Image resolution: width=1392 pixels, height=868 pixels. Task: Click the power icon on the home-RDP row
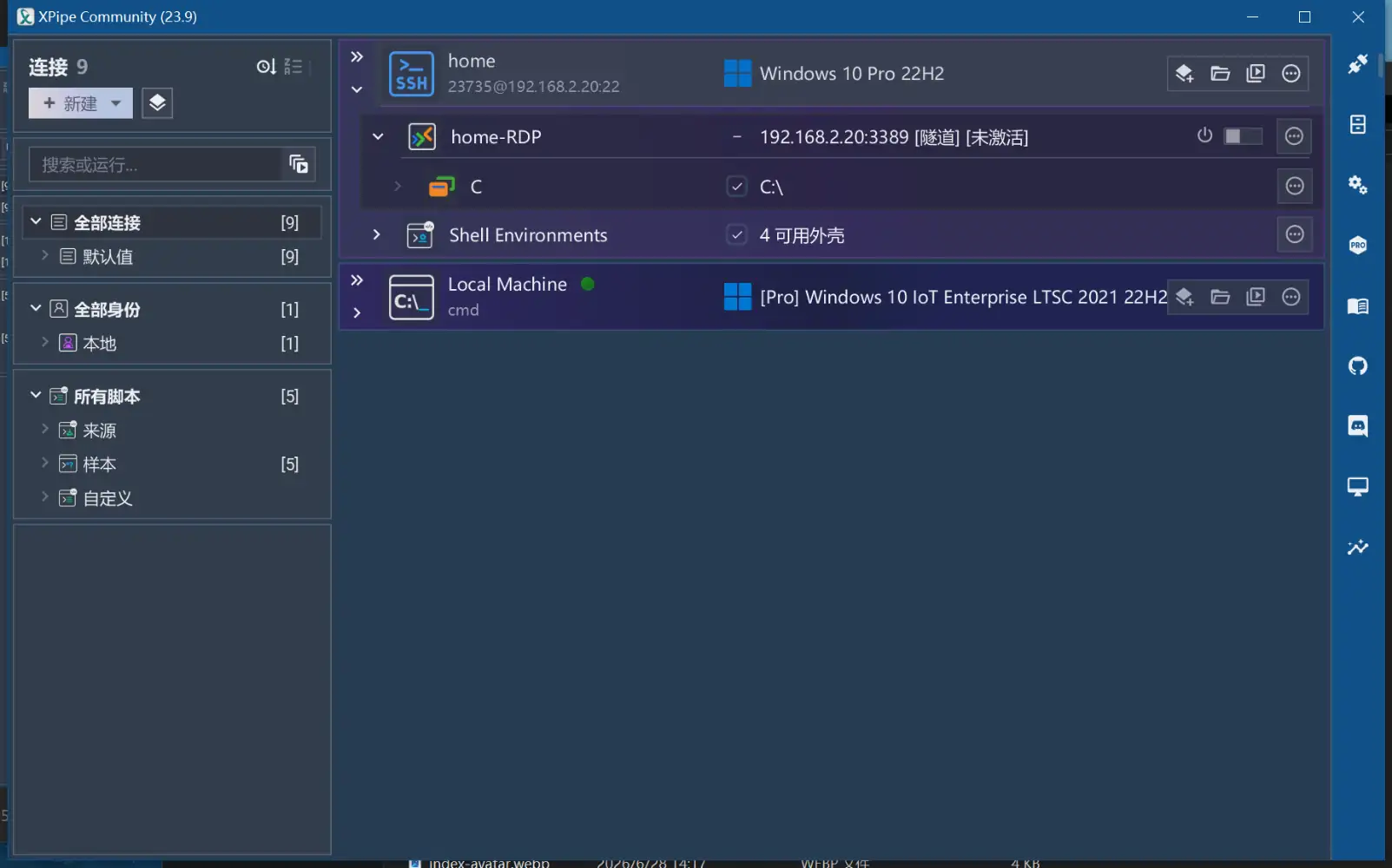coord(1204,135)
